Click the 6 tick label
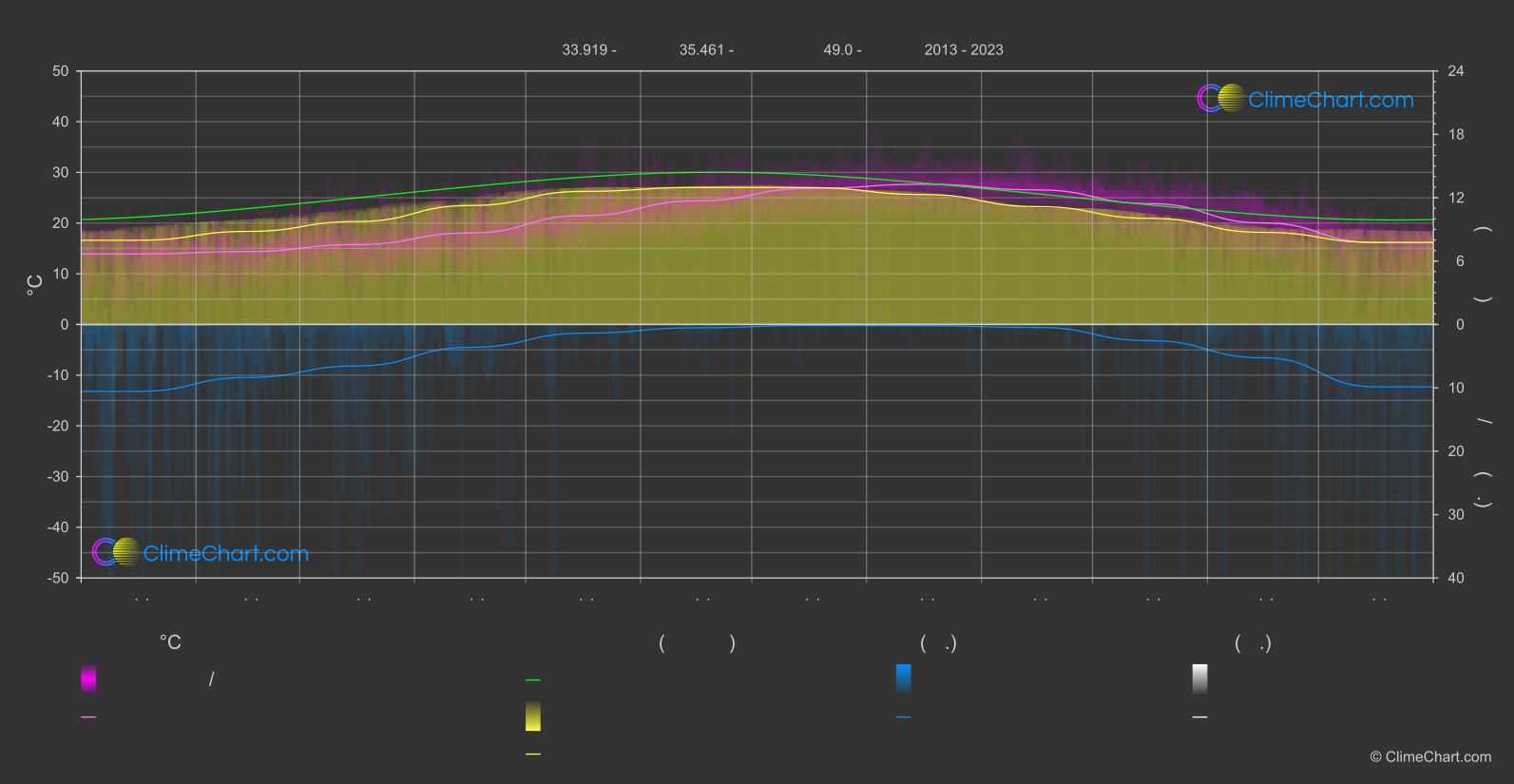This screenshot has height=784, width=1514. pos(1460,261)
